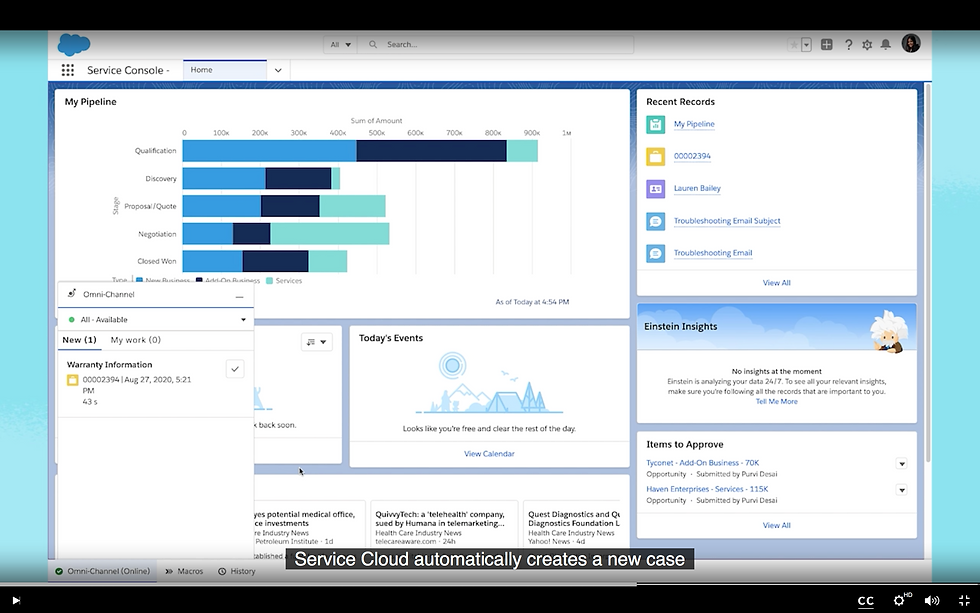Open the All - Available status dropdown
The height and width of the screenshot is (613, 980).
[156, 319]
